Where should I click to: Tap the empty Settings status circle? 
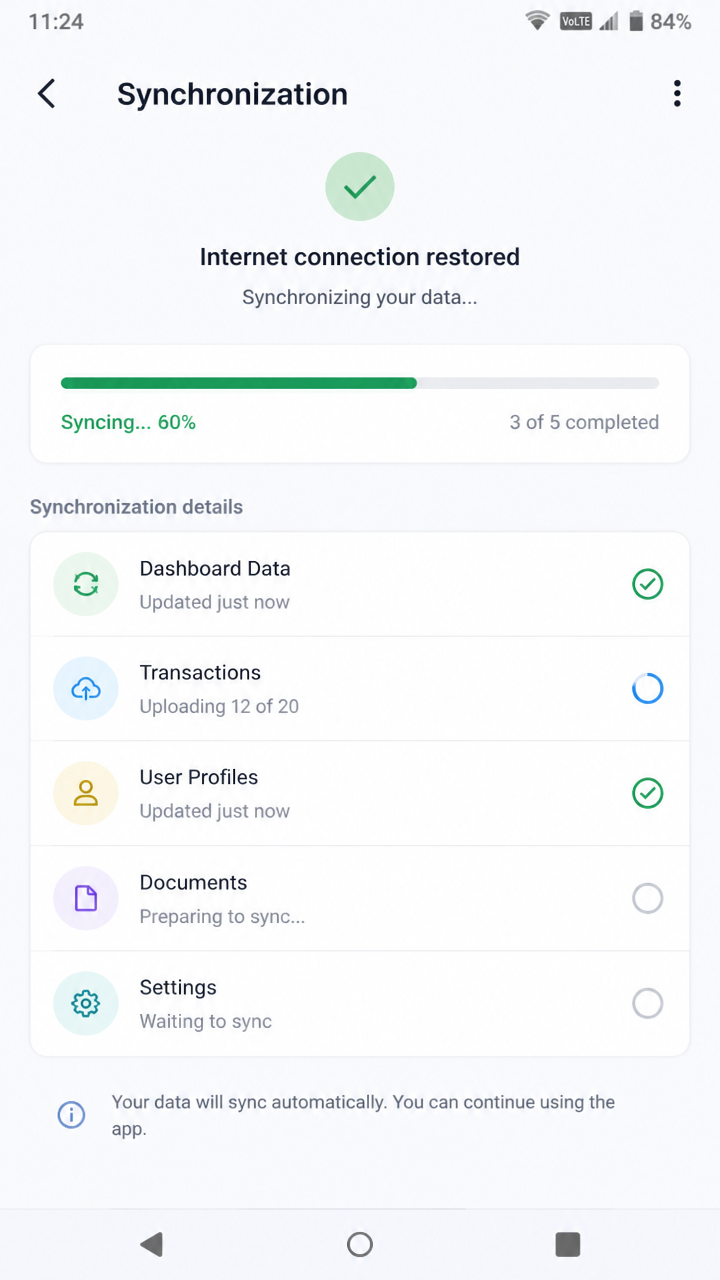pyautogui.click(x=648, y=1003)
